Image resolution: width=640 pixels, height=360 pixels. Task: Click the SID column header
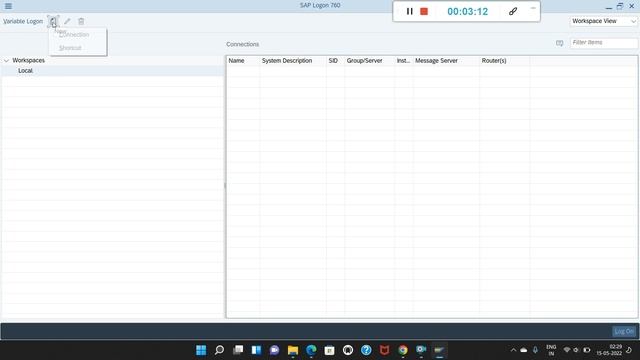click(335, 60)
